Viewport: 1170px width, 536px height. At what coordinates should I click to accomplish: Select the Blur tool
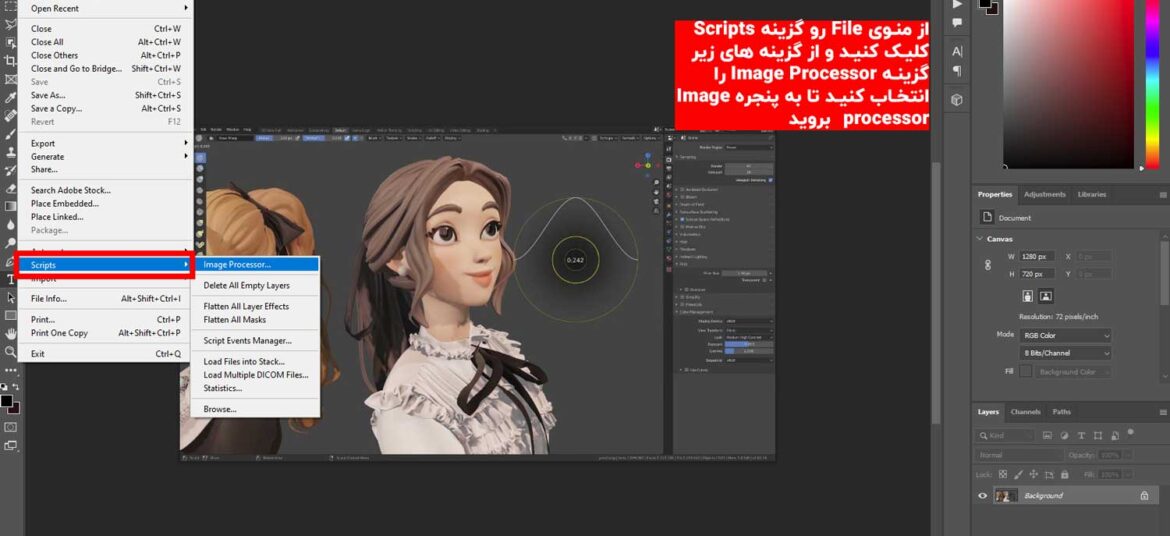10,224
